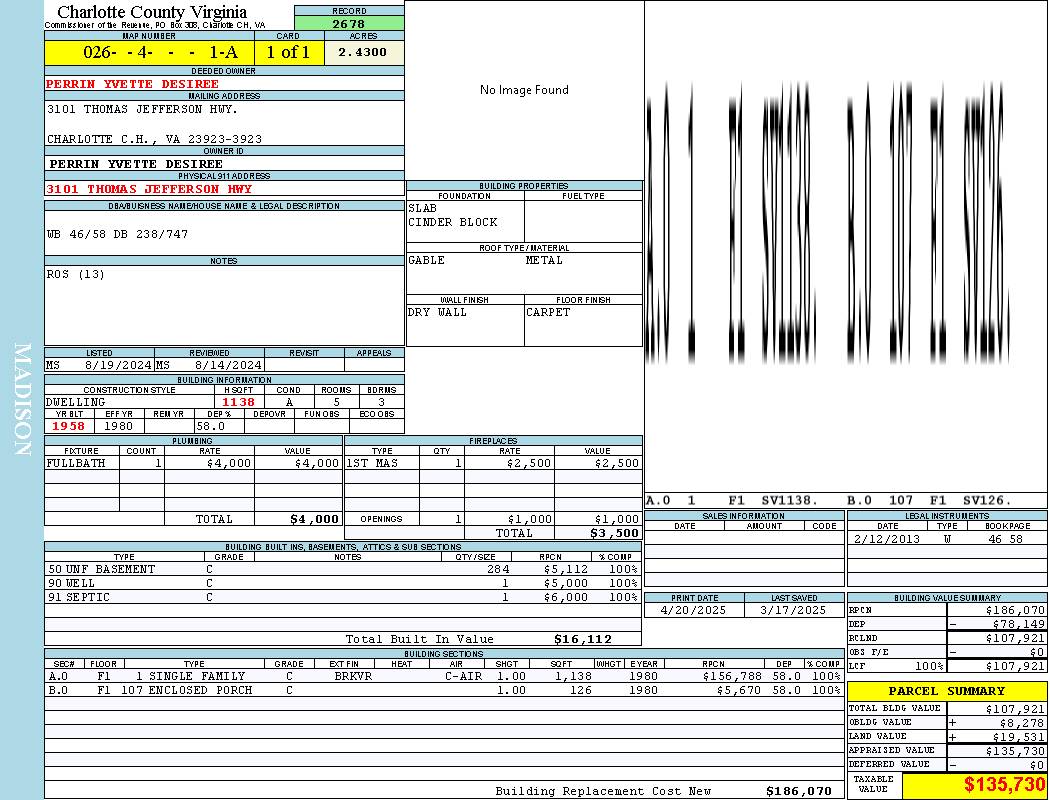The height and width of the screenshot is (800, 1050).
Task: Click mailing address line 3101 THOMAS JEFFERSON HWY.
Action: (x=143, y=108)
